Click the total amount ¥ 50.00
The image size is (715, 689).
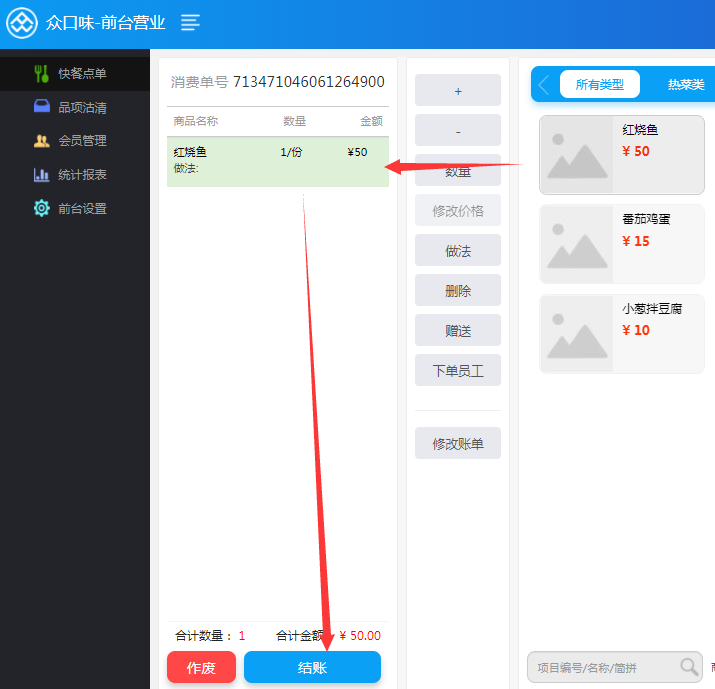[360, 635]
